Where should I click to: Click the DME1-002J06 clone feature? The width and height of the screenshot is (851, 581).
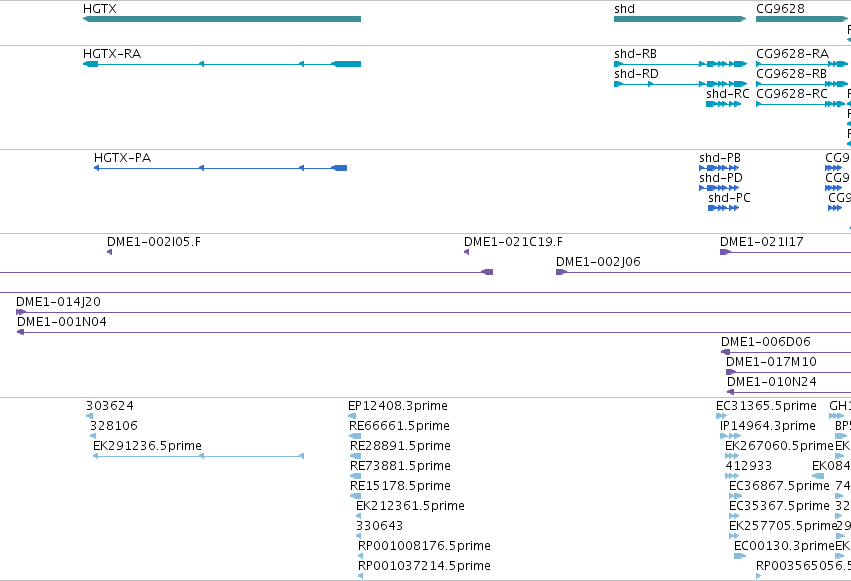click(703, 272)
